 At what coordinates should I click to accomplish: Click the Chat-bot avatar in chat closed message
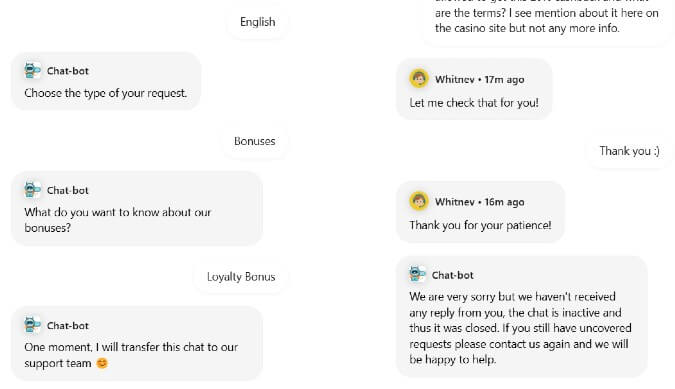[x=417, y=274]
